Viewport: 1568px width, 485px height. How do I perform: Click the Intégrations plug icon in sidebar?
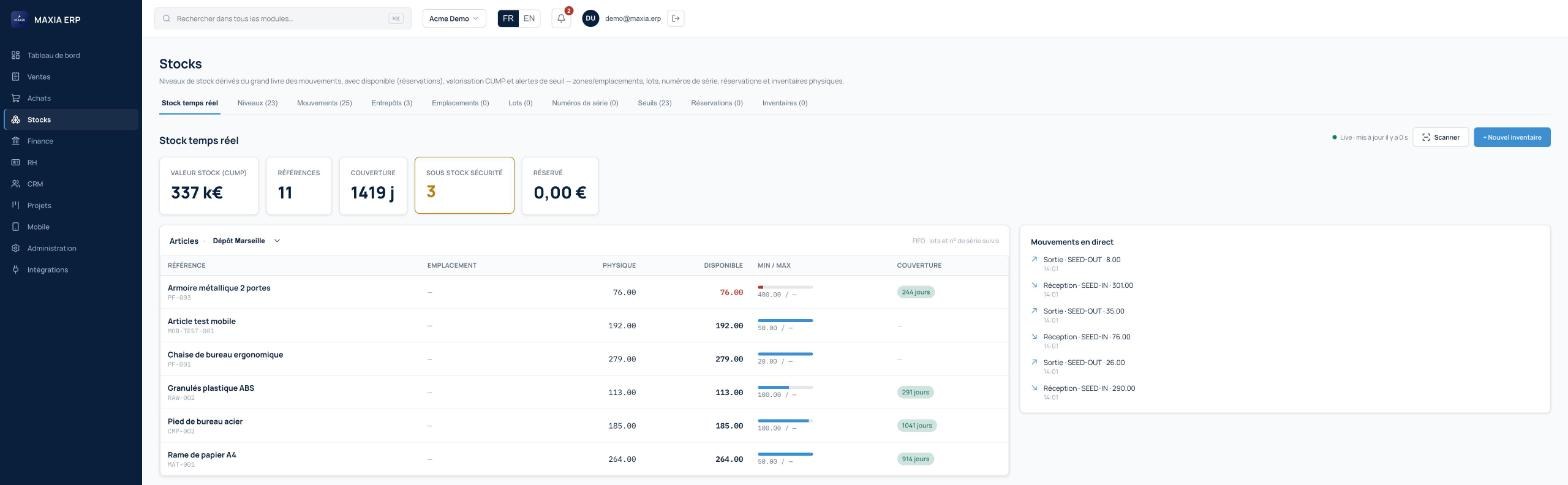coord(15,270)
